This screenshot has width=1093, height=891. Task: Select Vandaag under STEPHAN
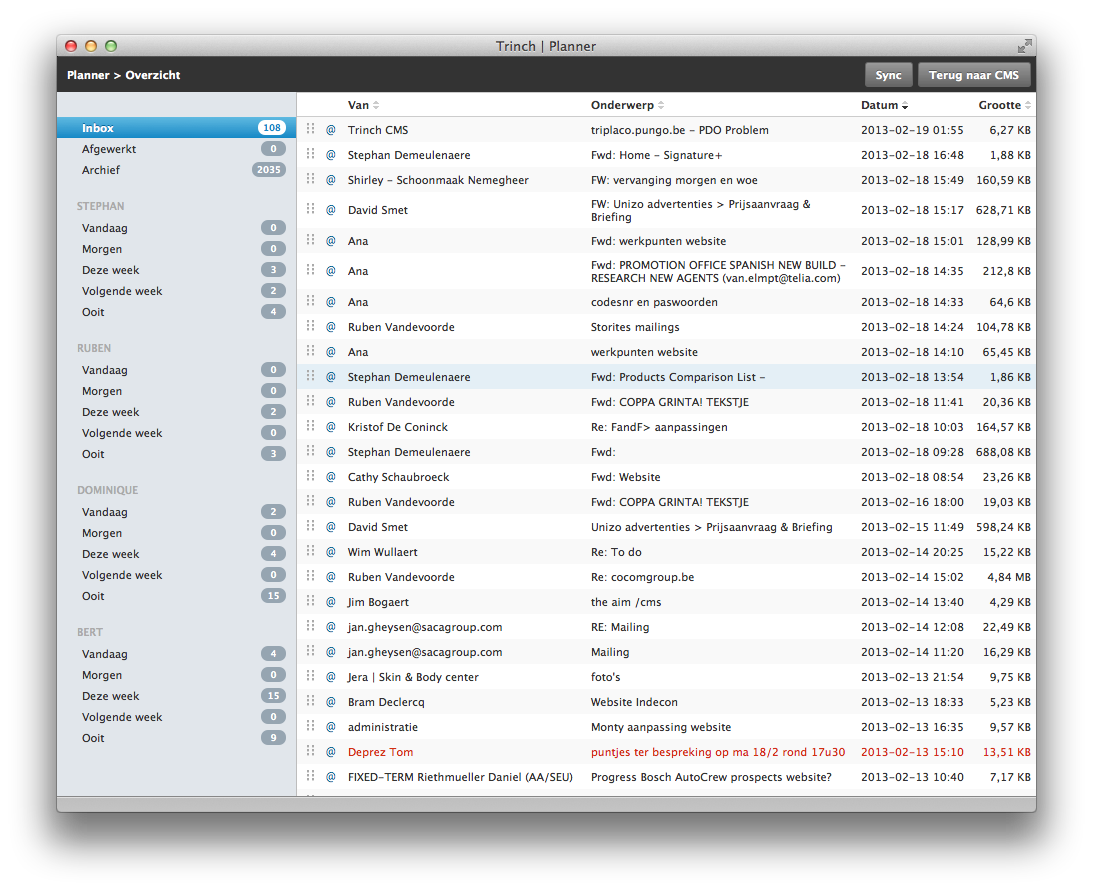177,228
